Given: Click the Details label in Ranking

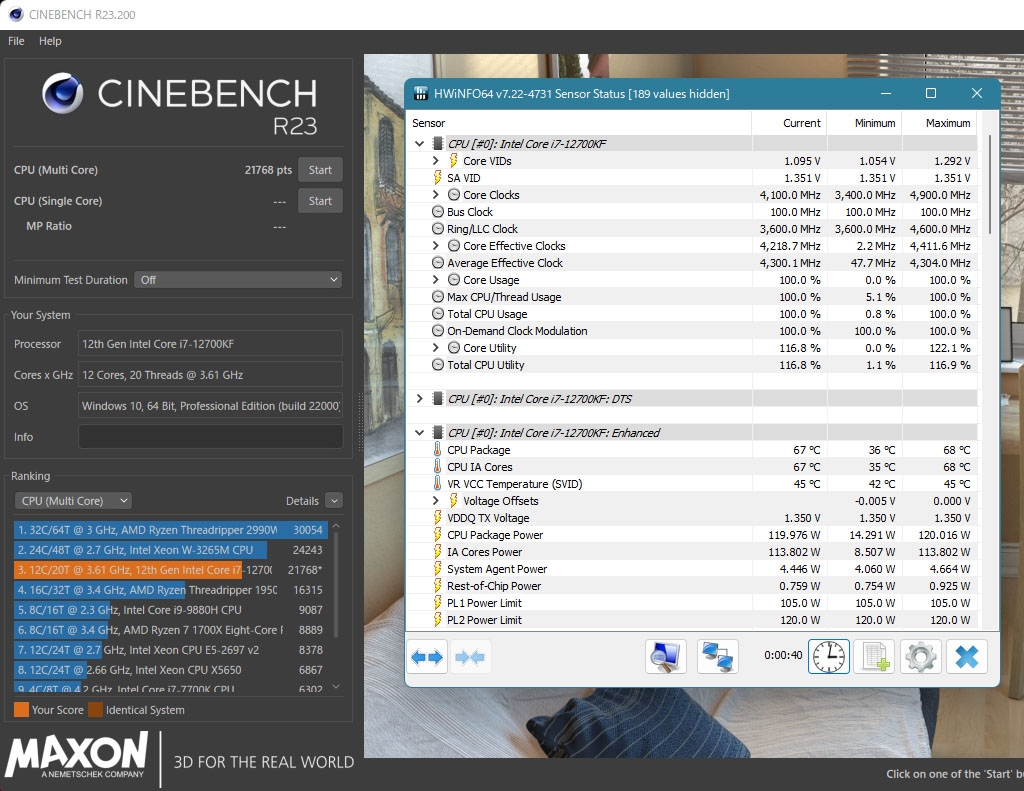Looking at the screenshot, I should [302, 501].
